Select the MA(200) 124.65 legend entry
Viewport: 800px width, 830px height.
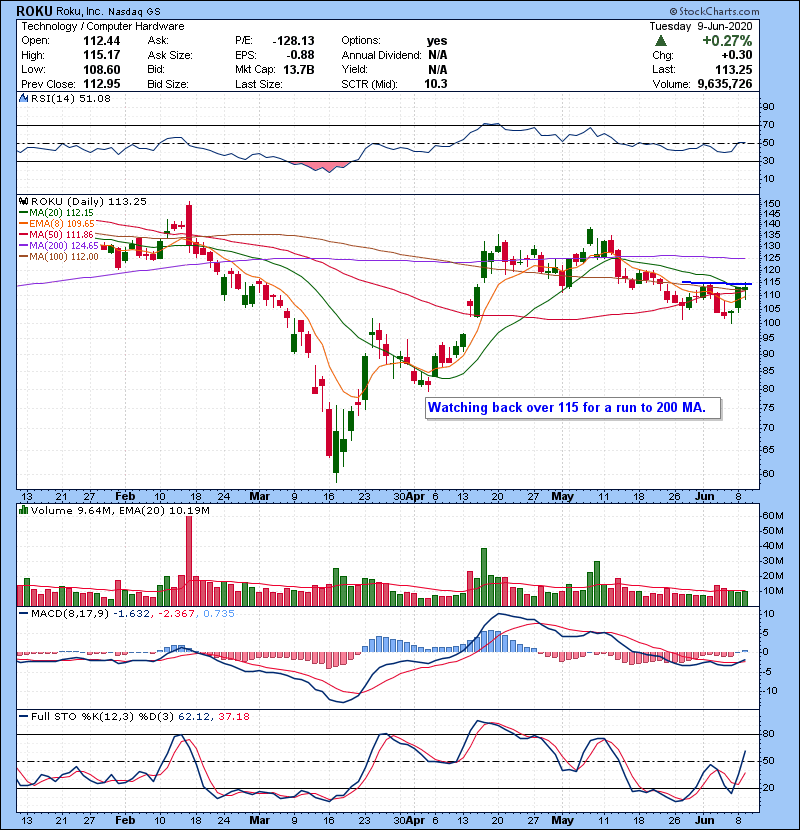(x=59, y=246)
